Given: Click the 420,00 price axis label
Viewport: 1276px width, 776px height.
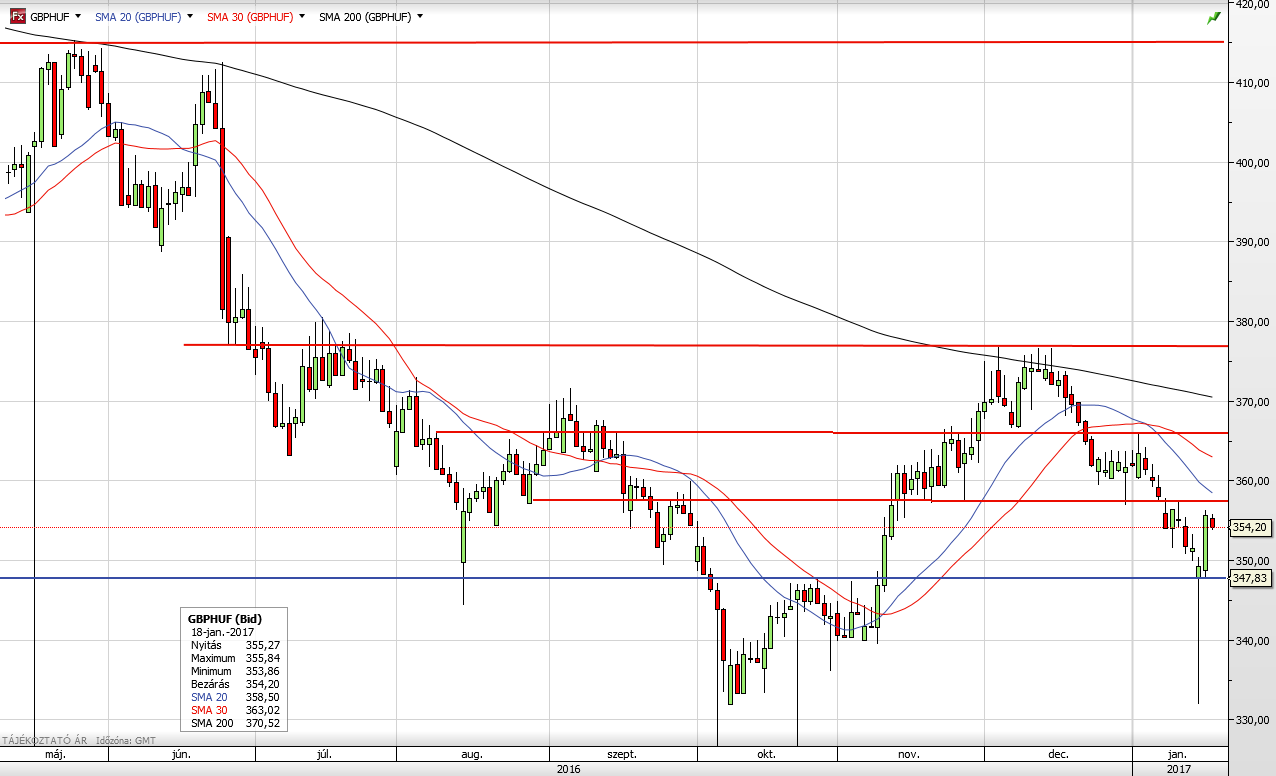Looking at the screenshot, I should pyautogui.click(x=1253, y=4).
